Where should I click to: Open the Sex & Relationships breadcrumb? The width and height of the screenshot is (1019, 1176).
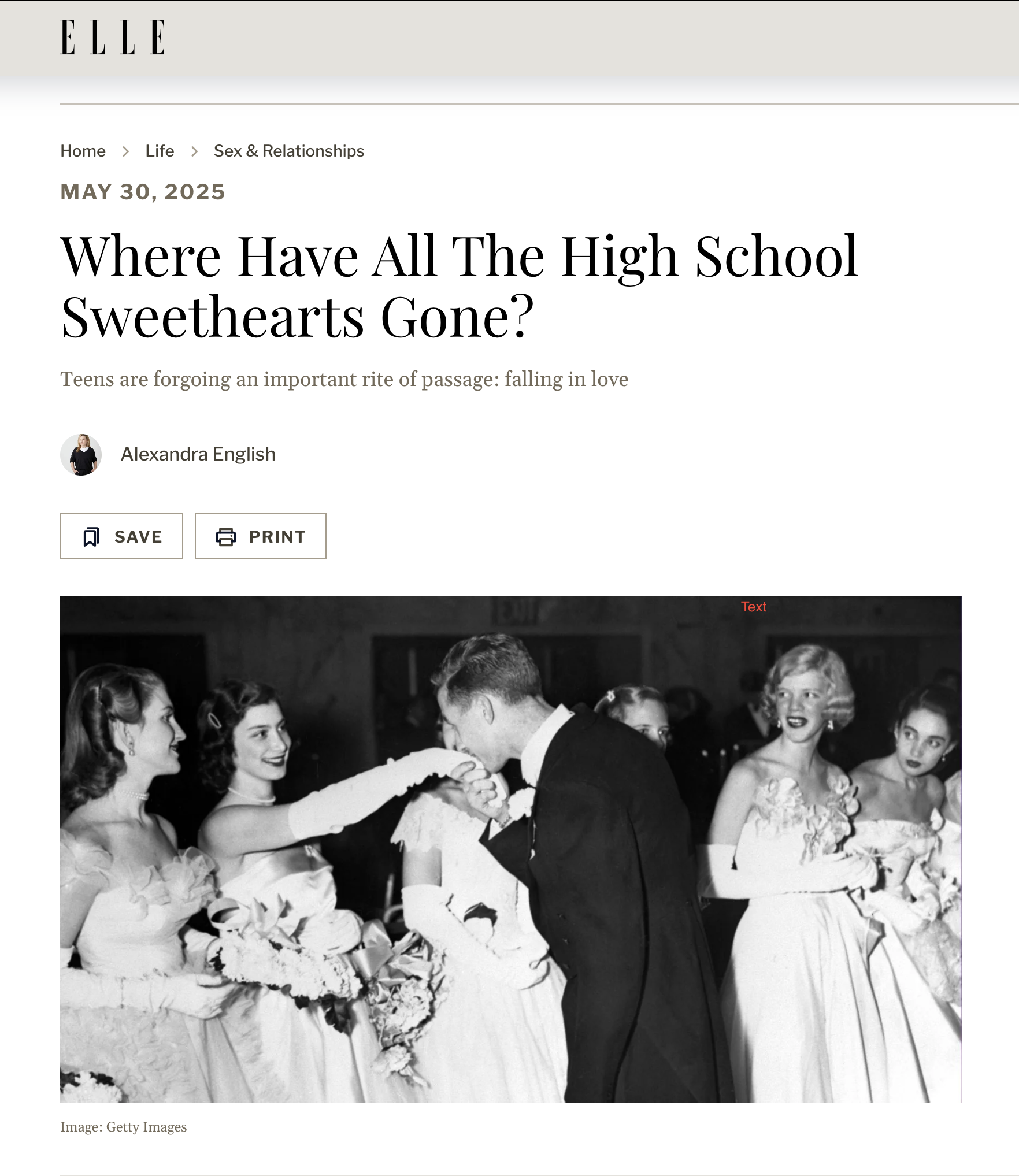289,151
